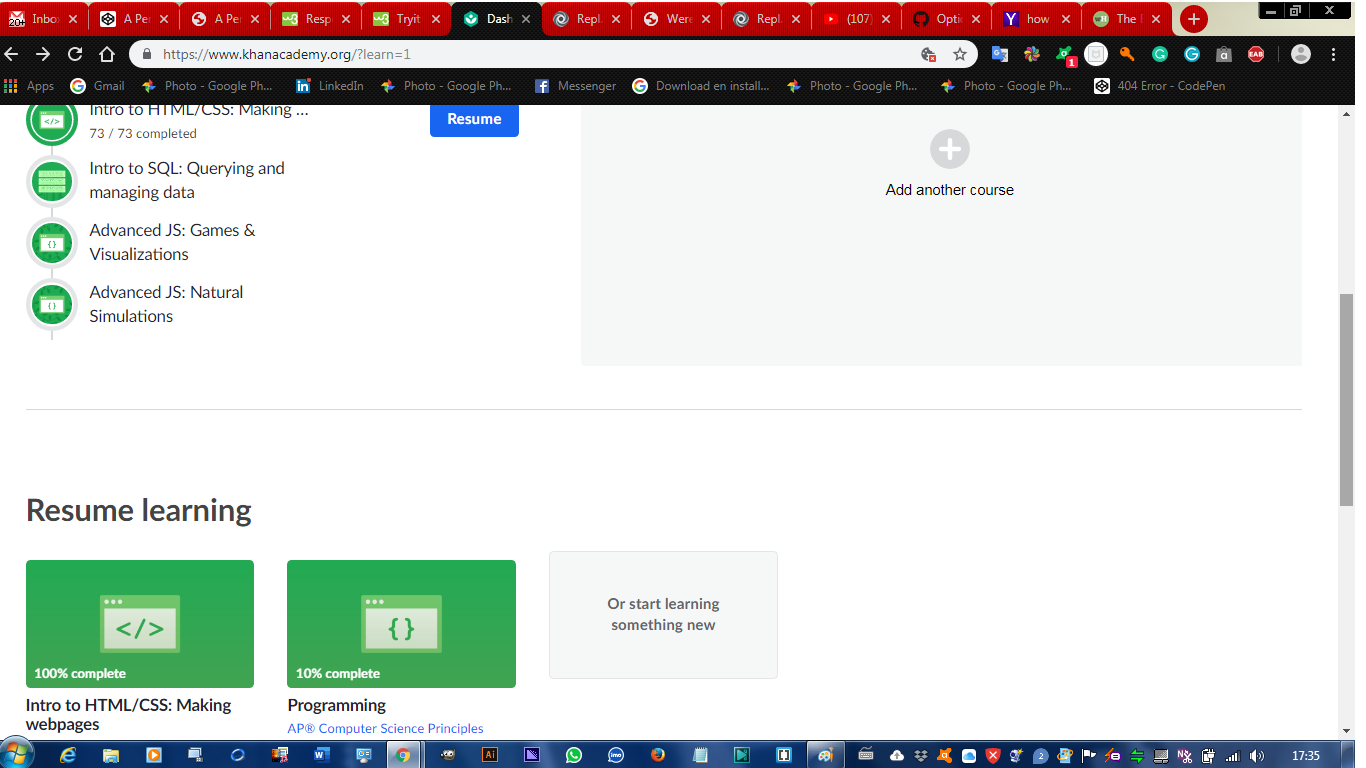
Task: Open Adobe Illustrator from the taskbar
Action: 489,755
